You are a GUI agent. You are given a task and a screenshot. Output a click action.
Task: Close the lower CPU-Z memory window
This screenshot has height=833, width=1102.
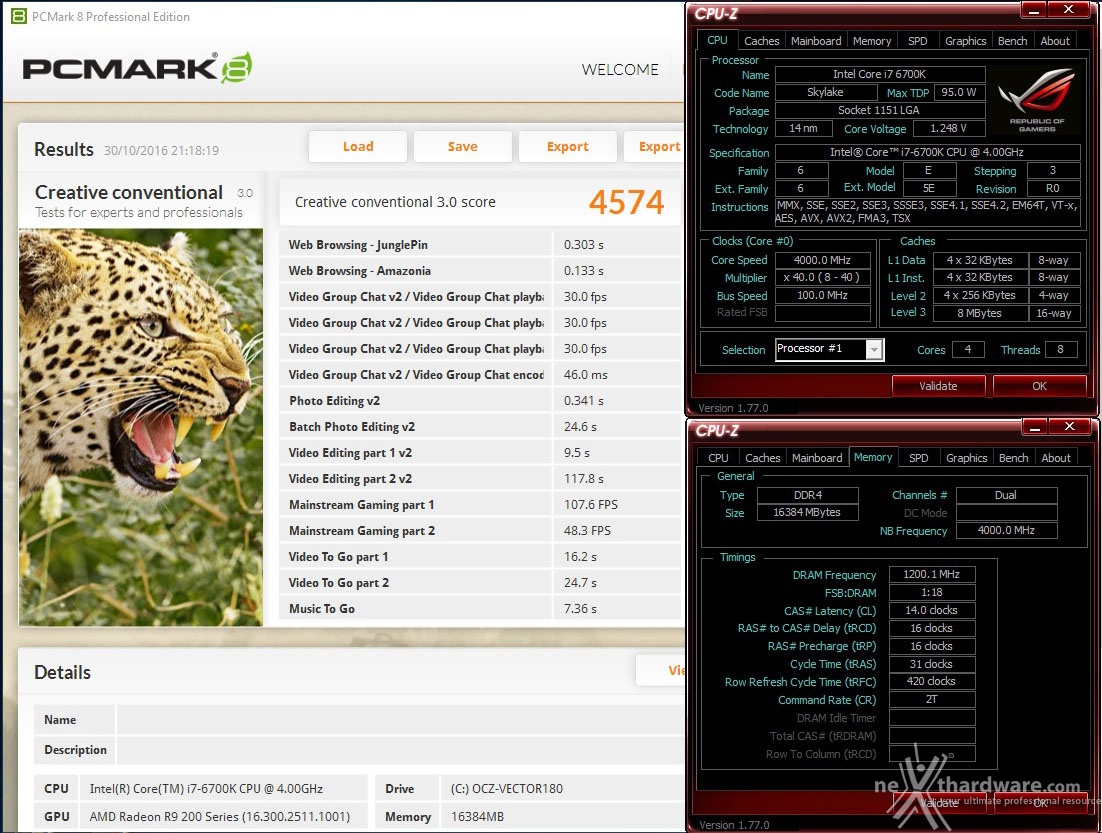coord(1070,427)
